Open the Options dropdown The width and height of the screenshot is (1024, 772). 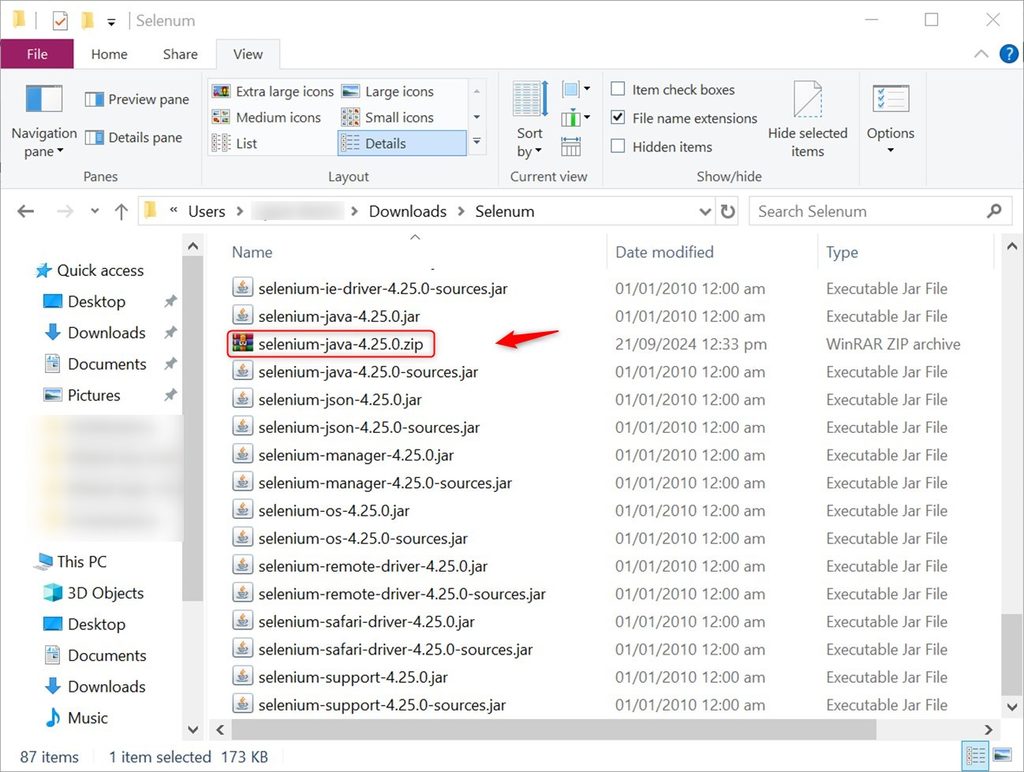[x=890, y=120]
